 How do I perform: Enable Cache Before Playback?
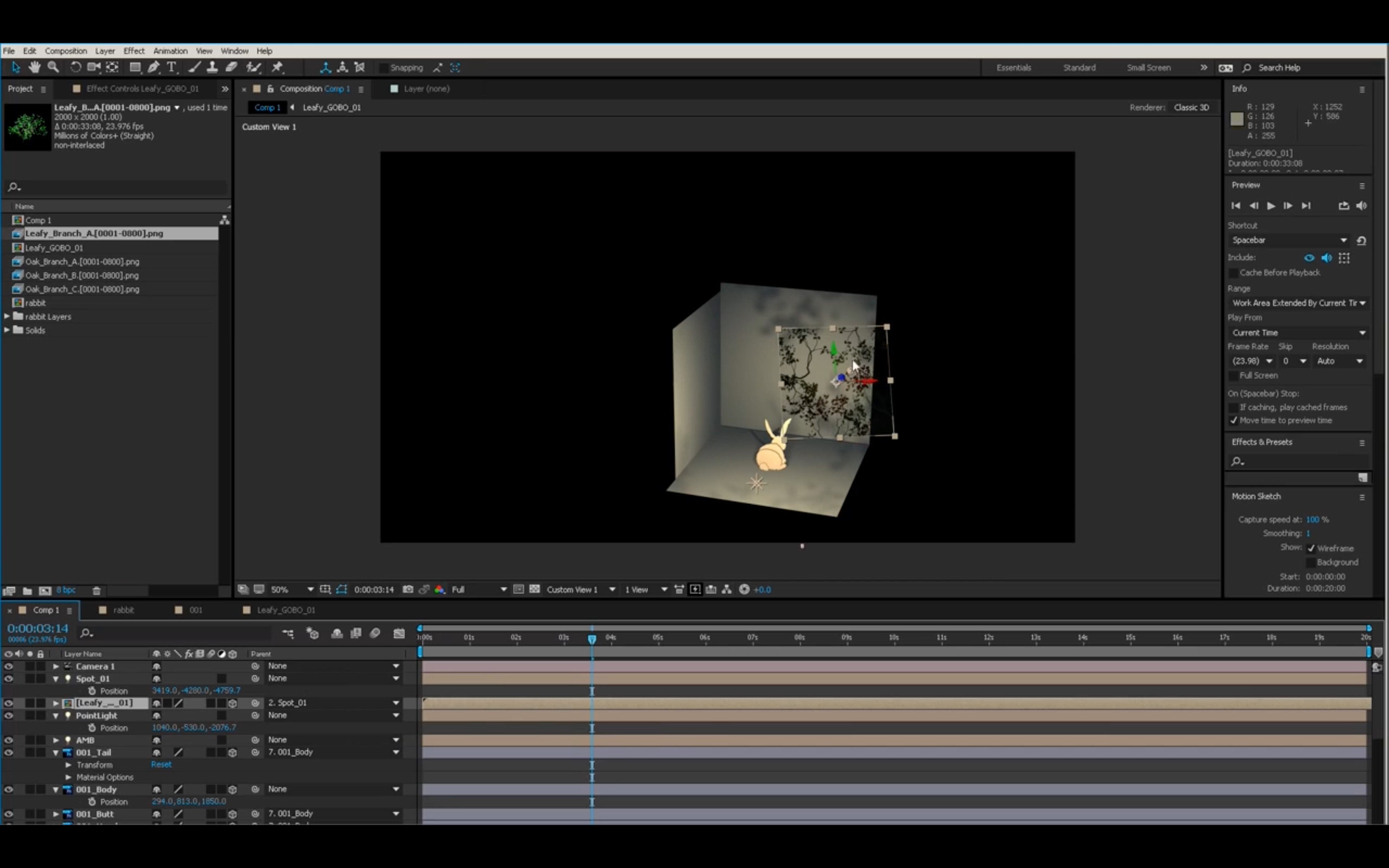tap(1233, 273)
